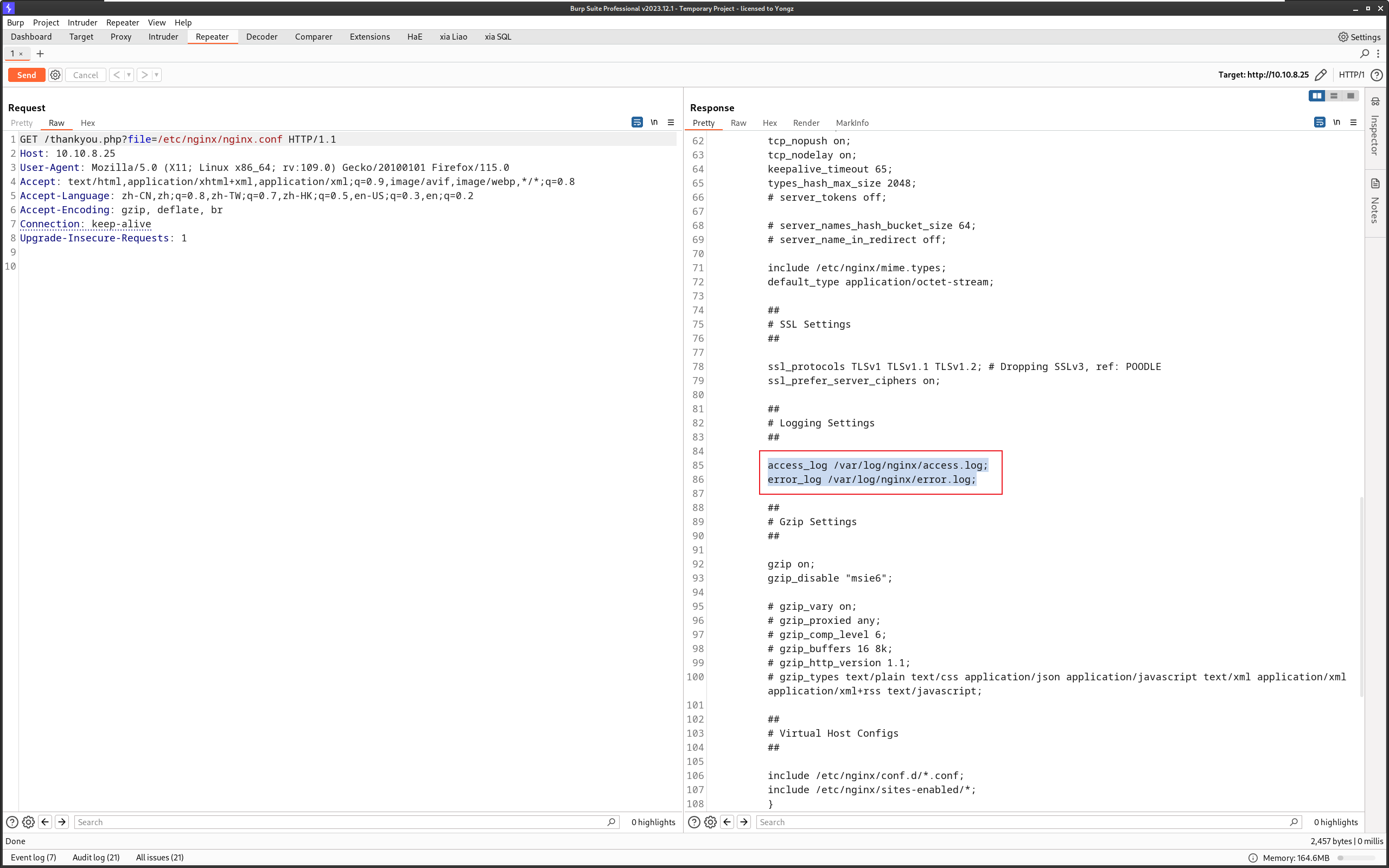
Task: Open the Help menu
Action: click(183, 23)
